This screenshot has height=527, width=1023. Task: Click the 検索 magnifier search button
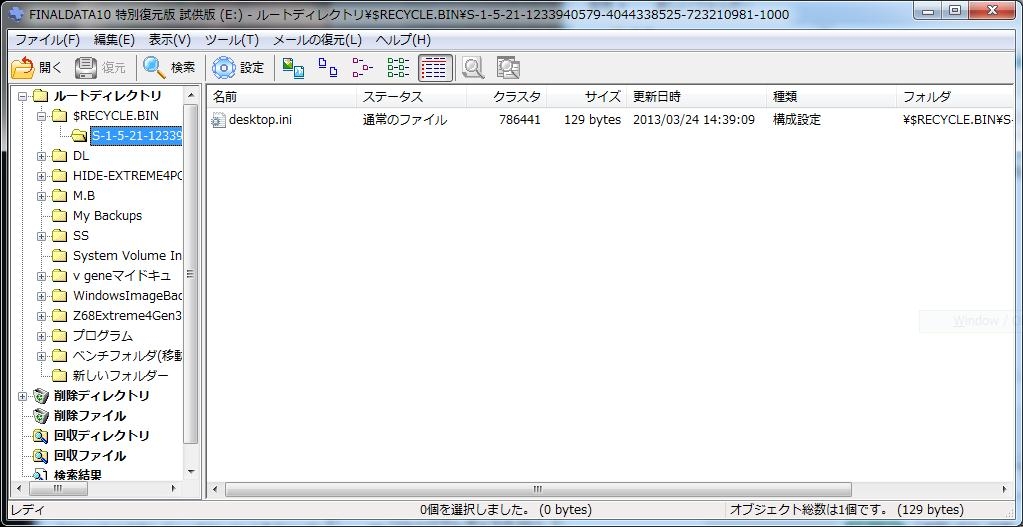pos(170,67)
